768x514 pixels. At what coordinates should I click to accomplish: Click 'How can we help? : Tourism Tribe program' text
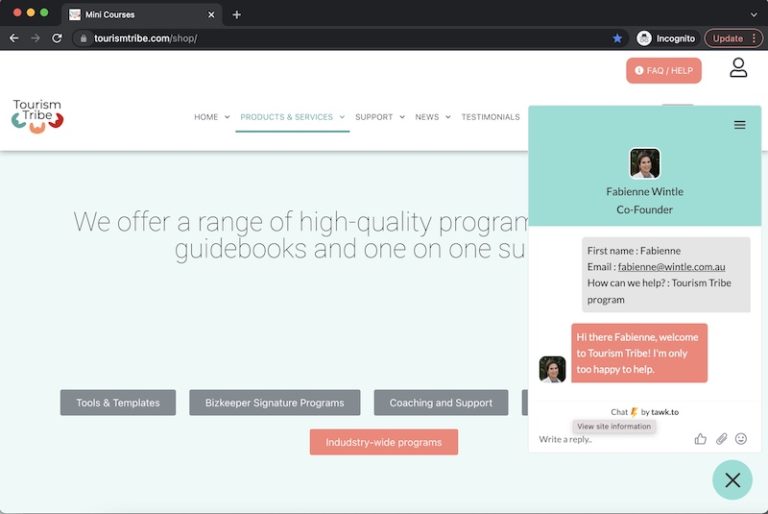[659, 291]
